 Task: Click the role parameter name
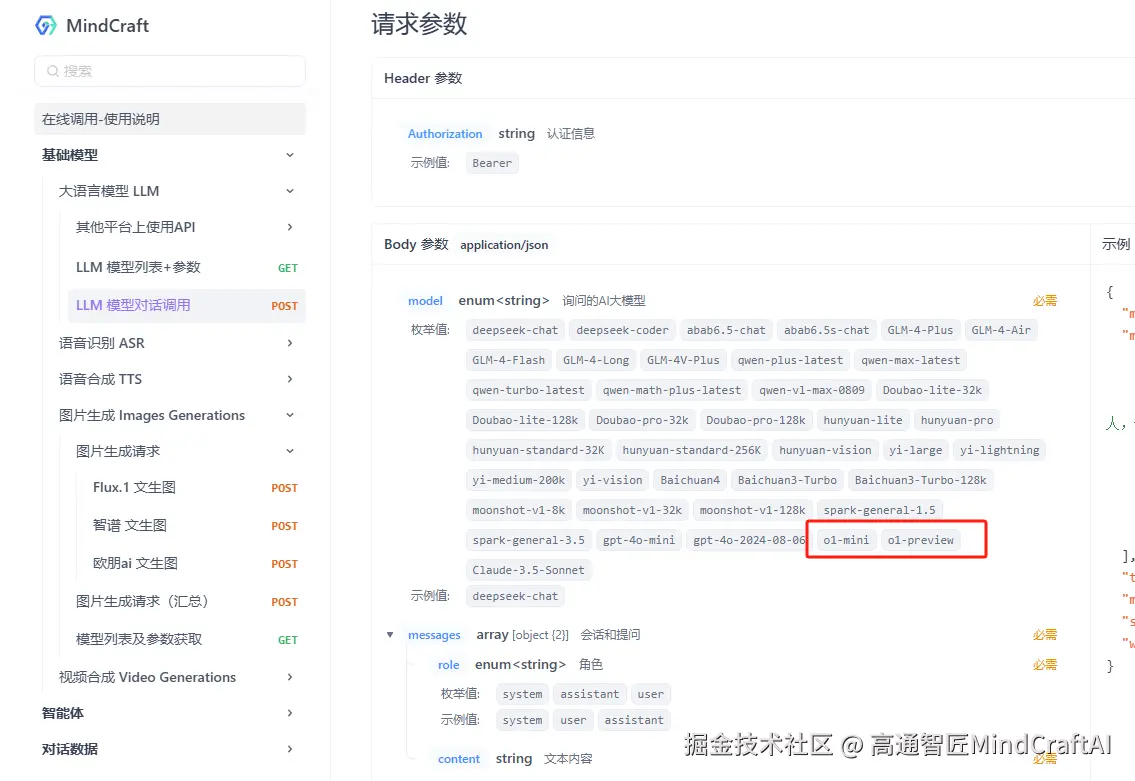pos(449,664)
